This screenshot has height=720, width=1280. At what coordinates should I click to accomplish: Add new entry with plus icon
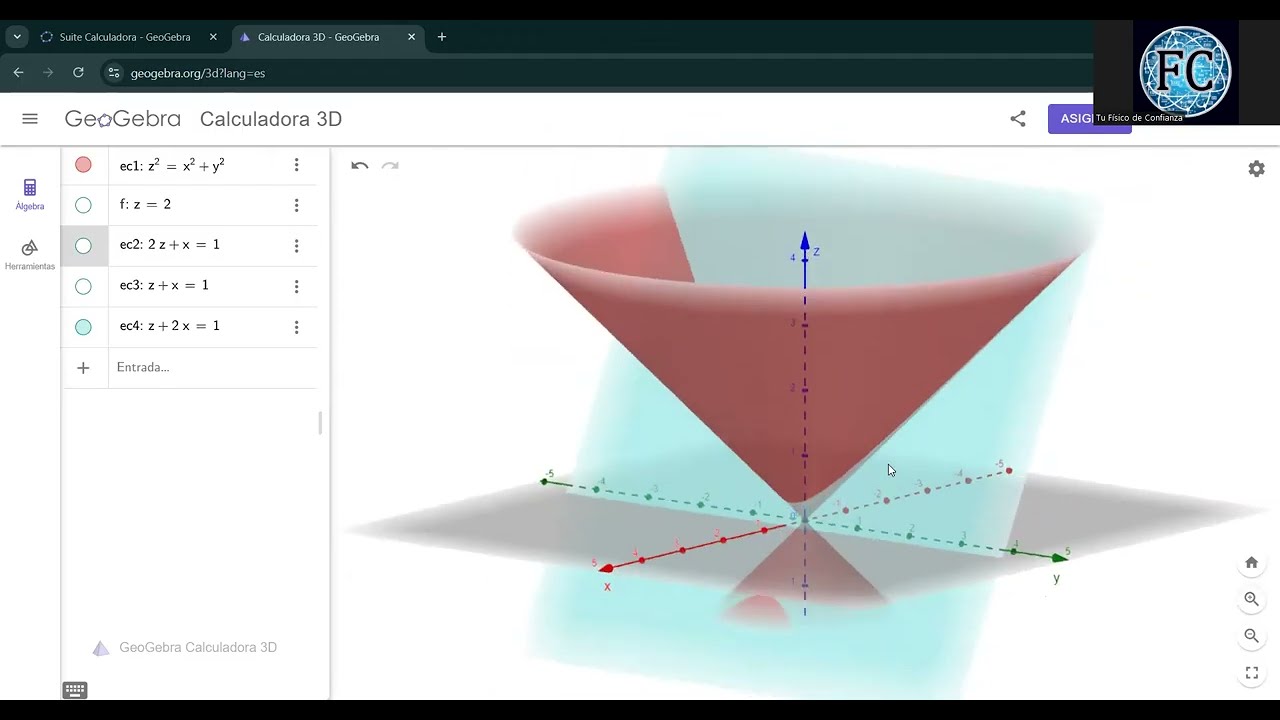[83, 368]
